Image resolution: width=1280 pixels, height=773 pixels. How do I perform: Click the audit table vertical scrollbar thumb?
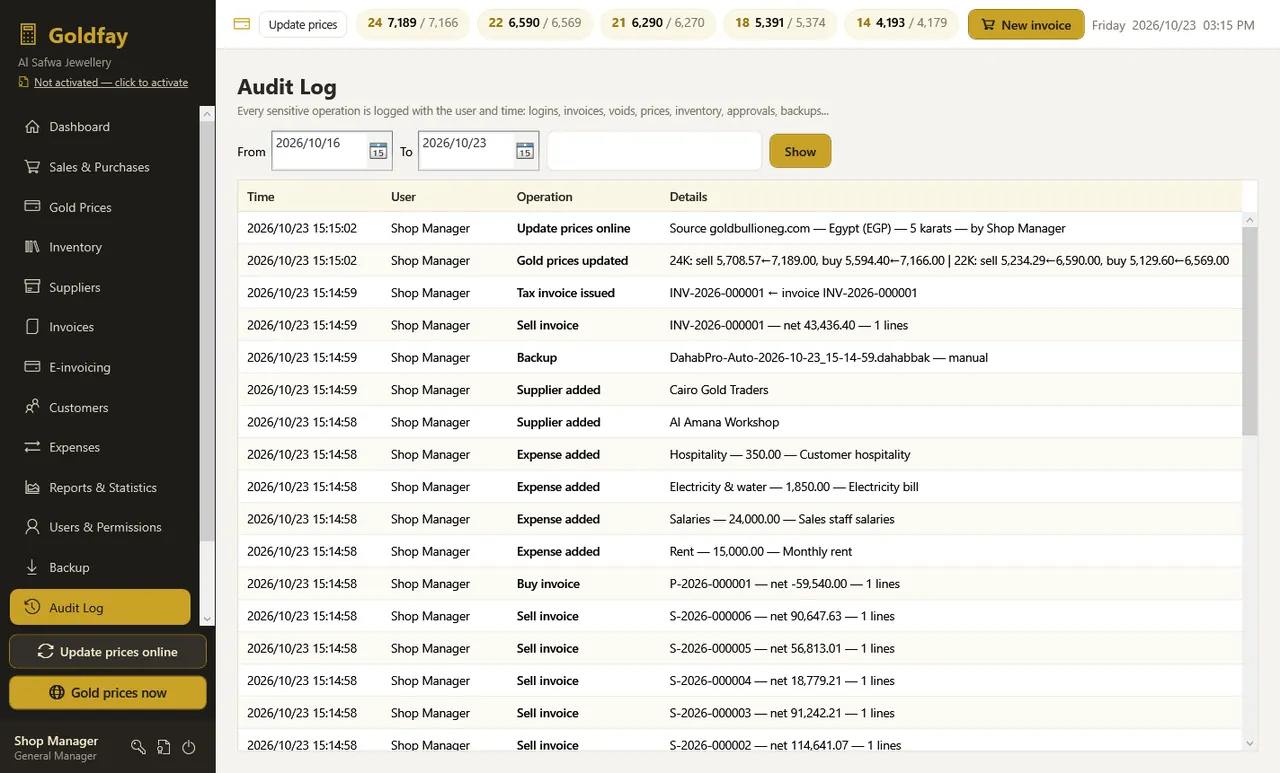[x=1249, y=331]
